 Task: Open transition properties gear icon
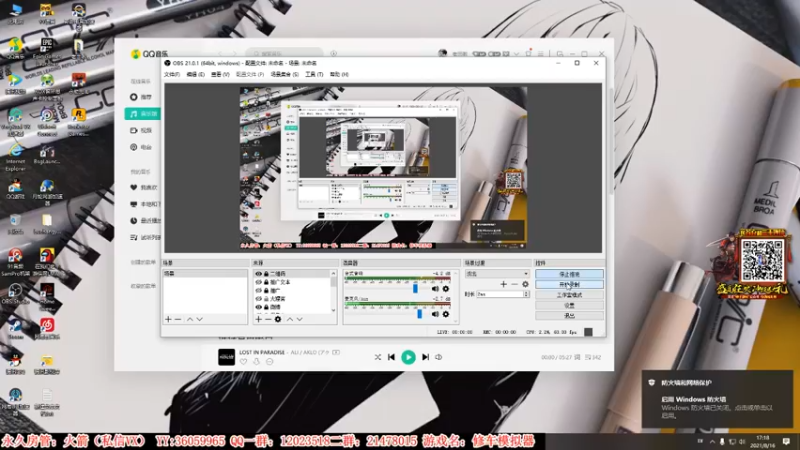pos(525,284)
